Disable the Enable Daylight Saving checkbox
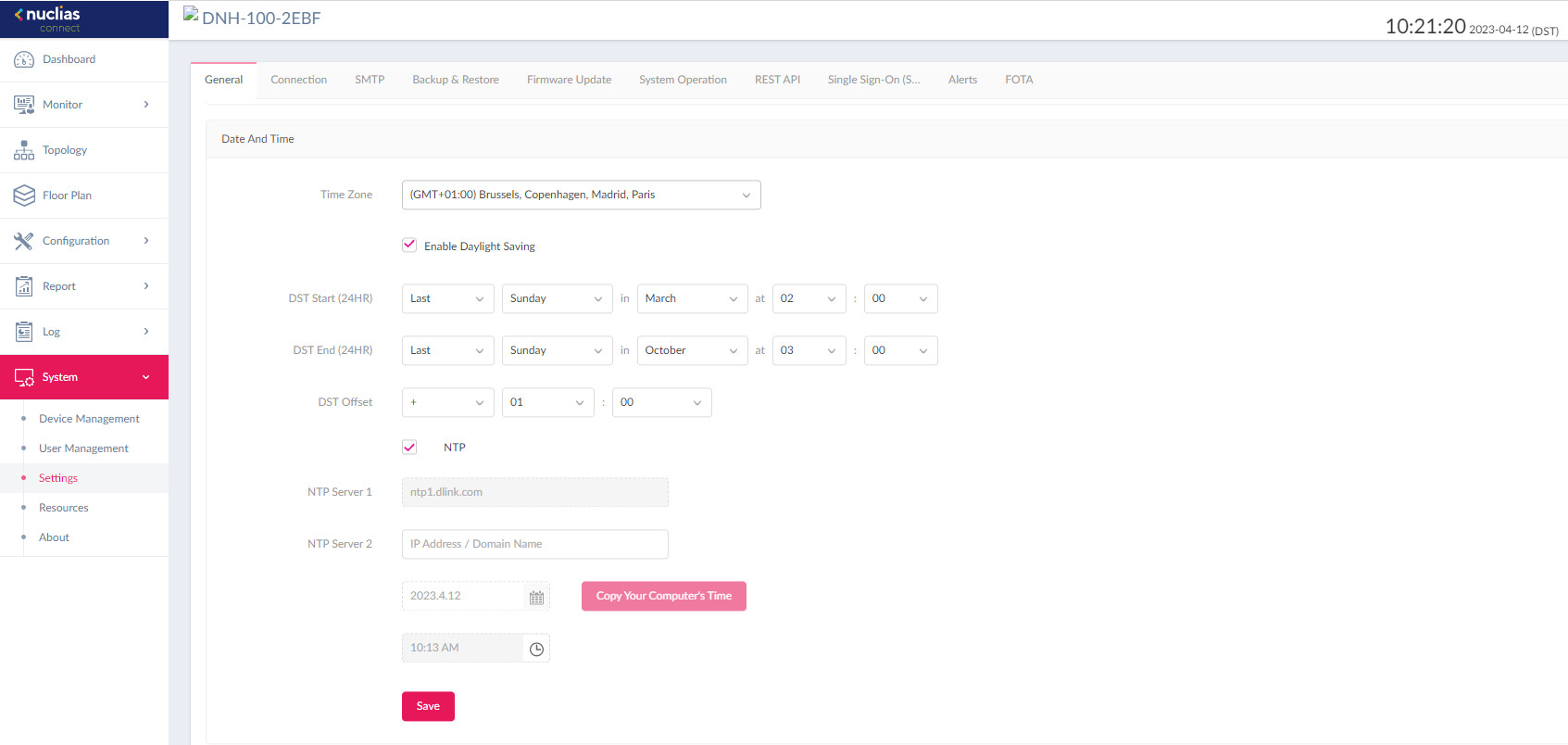The width and height of the screenshot is (1568, 745). pyautogui.click(x=409, y=246)
